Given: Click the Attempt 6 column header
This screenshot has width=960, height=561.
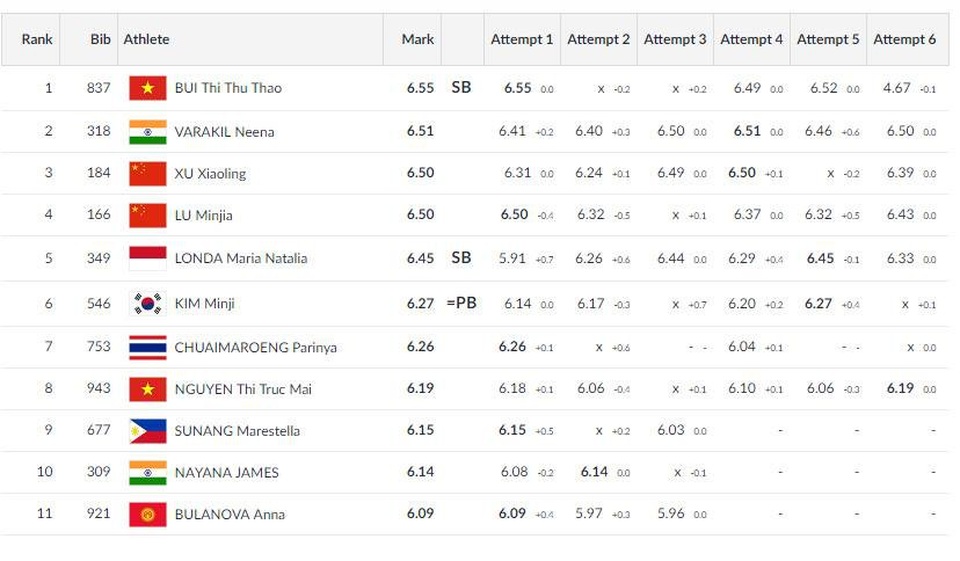Looking at the screenshot, I should pyautogui.click(x=904, y=39).
